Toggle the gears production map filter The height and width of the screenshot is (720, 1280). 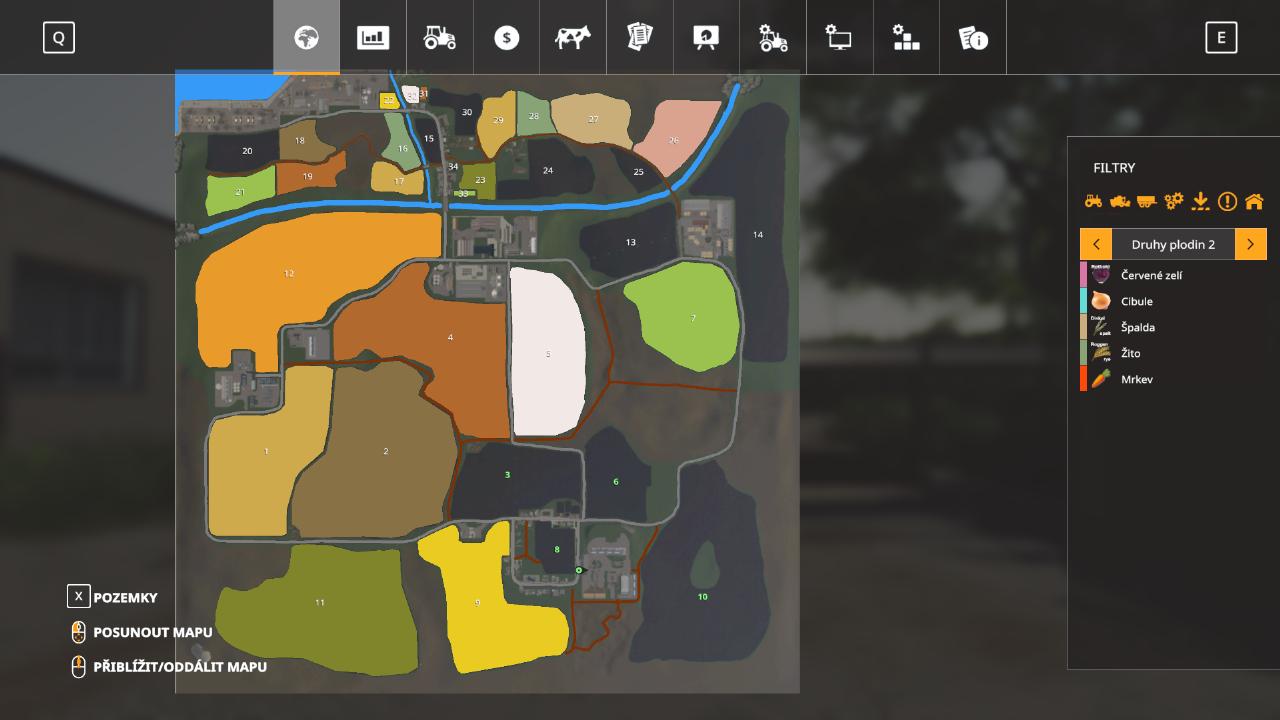[1174, 201]
